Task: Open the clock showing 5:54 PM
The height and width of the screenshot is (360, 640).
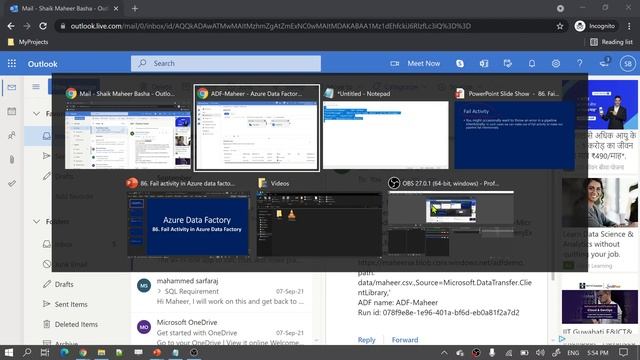Action: [597, 353]
